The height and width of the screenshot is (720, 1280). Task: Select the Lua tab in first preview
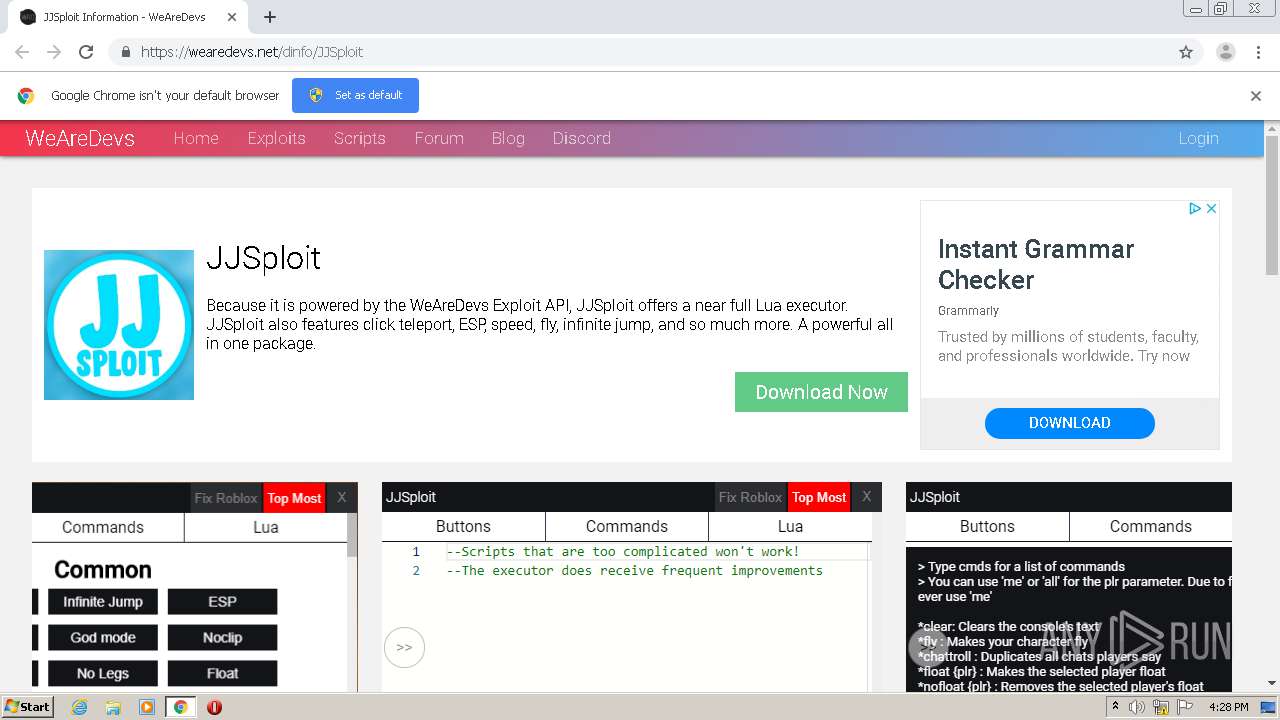266,527
